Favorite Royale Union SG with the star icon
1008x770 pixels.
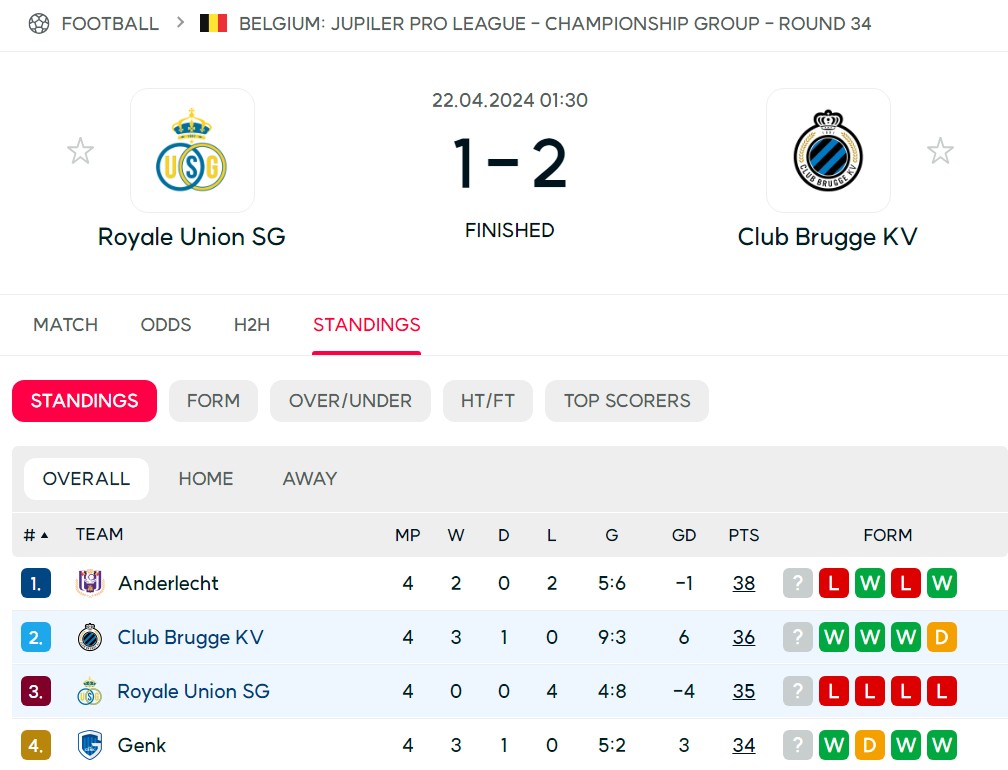(x=80, y=151)
